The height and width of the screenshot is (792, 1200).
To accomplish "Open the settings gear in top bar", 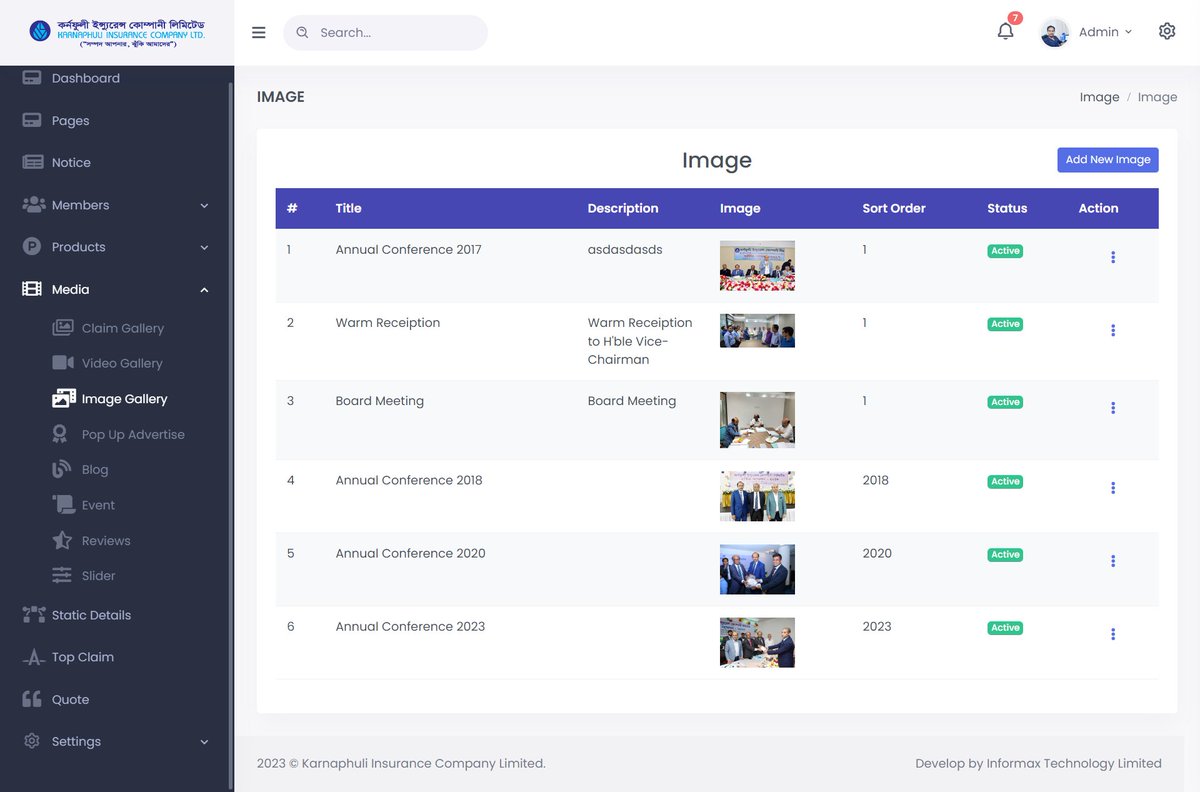I will point(1167,31).
